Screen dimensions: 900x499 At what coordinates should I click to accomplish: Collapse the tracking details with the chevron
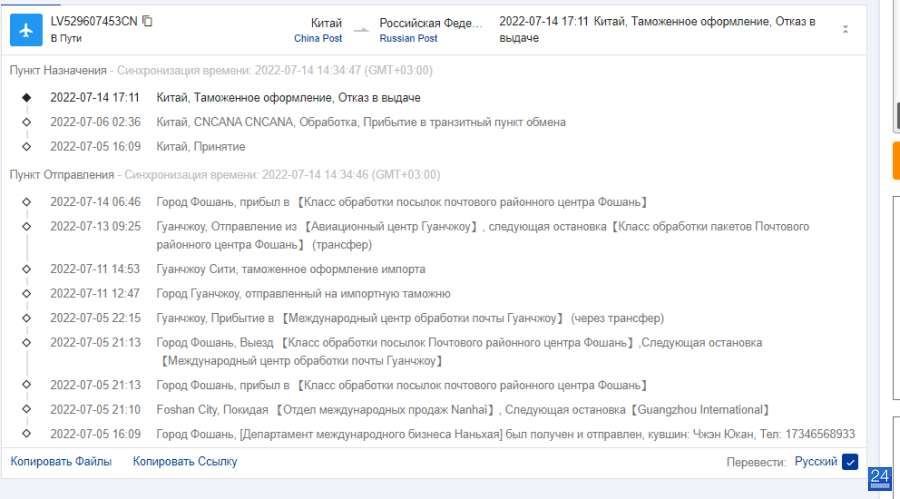pos(845,29)
